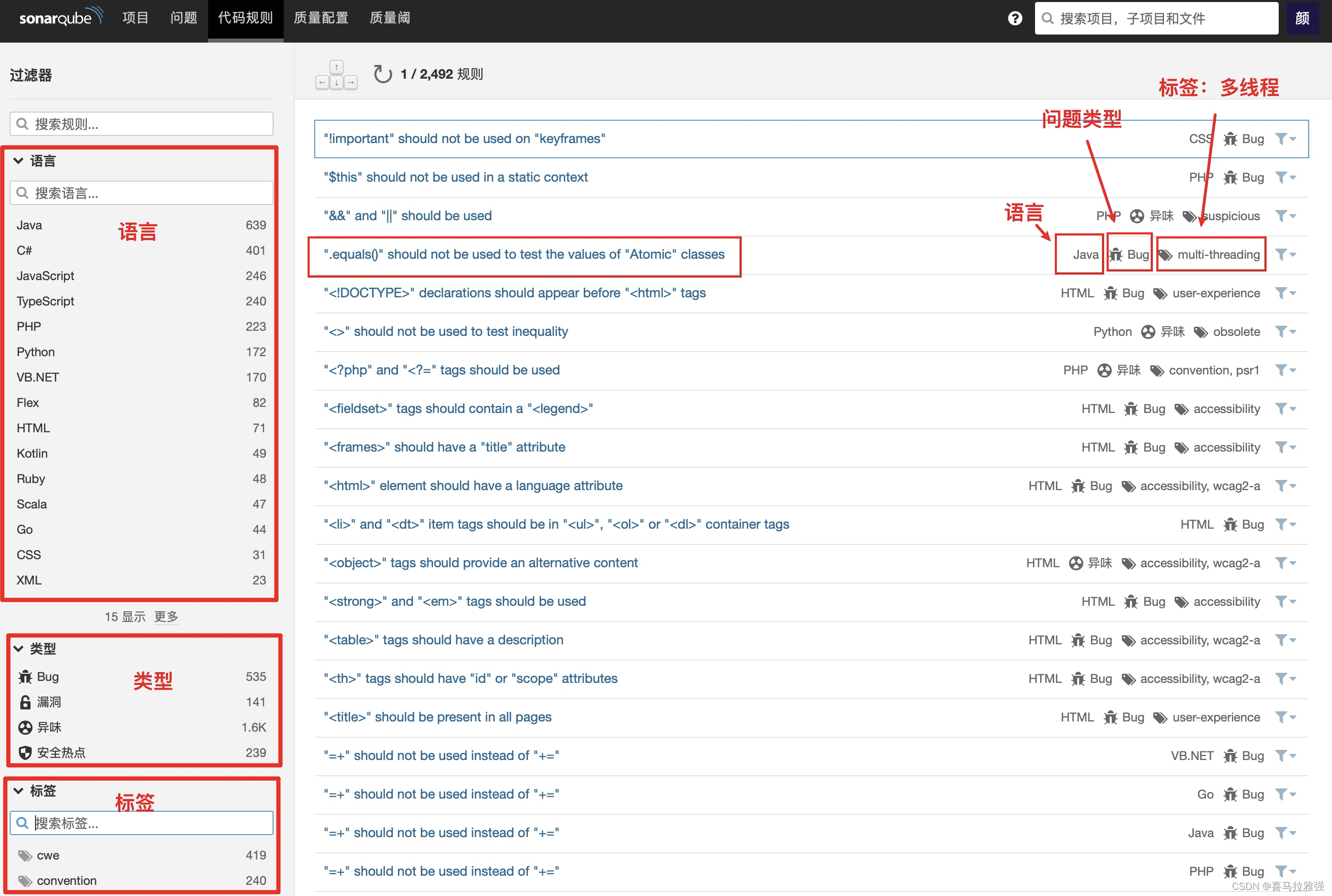Viewport: 1332px width, 896px height.
Task: Open filter dropdown on "!important" keyframes rule
Action: point(1285,139)
